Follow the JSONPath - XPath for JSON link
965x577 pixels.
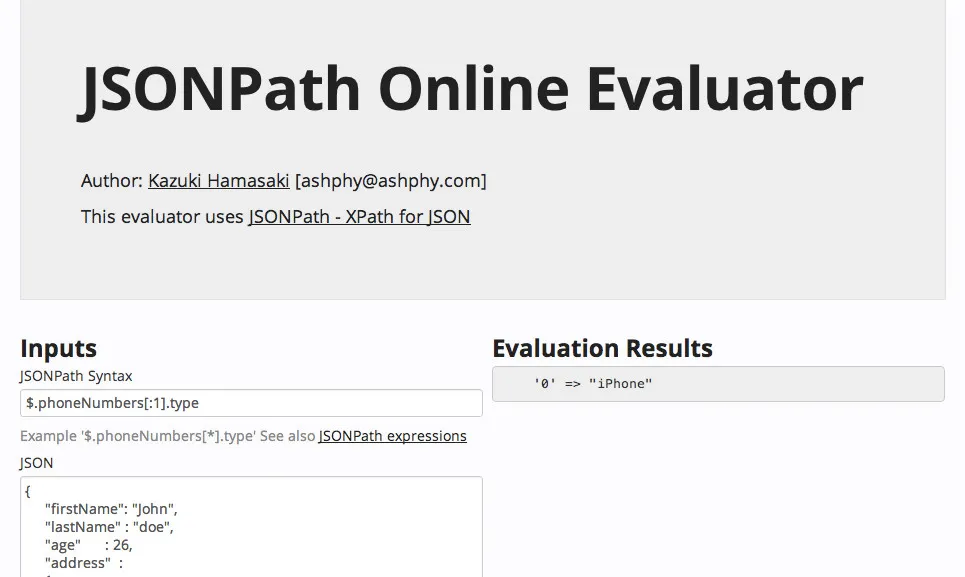pyautogui.click(x=357, y=217)
